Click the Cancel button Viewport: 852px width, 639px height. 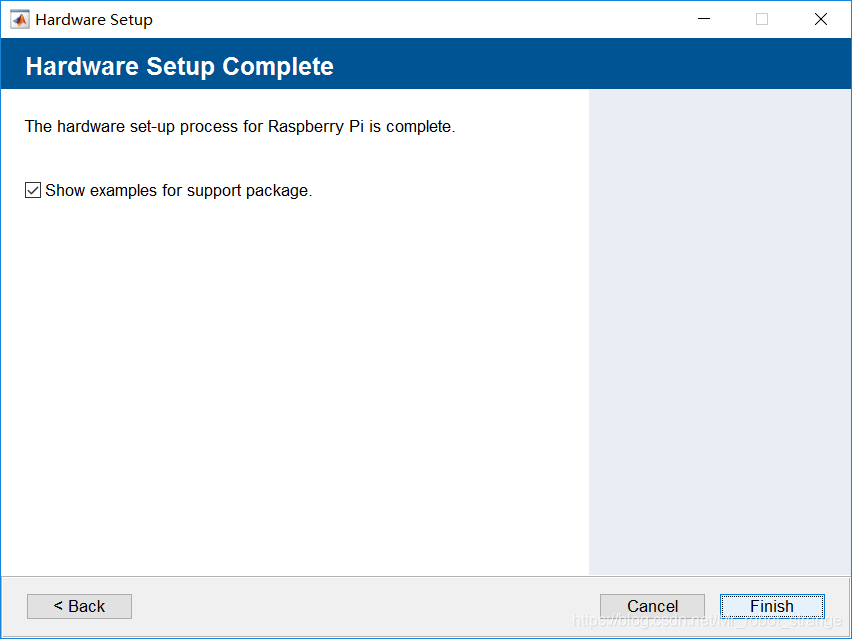tap(652, 606)
